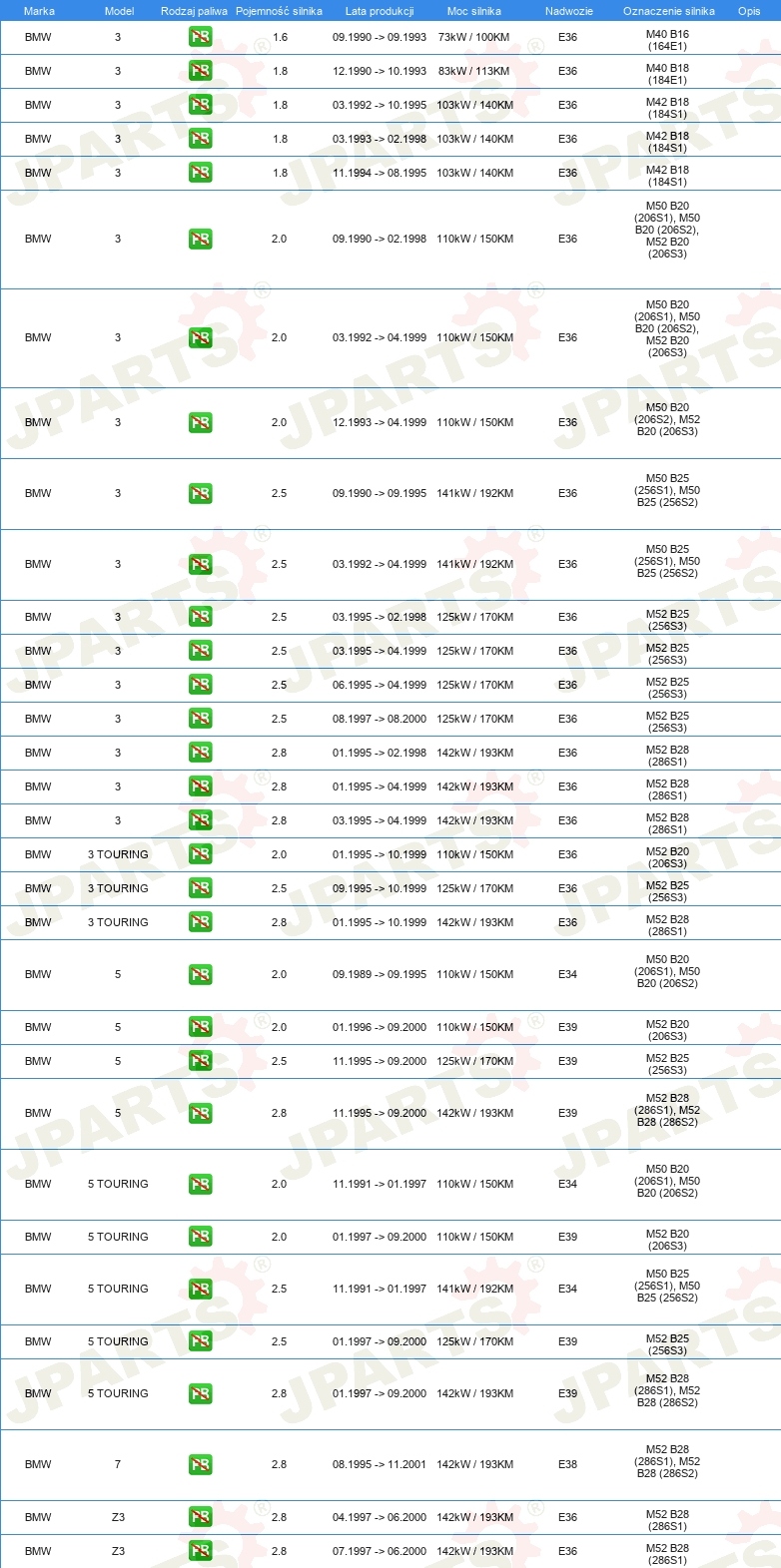Click the 01.1996 -> 09.2000 production years cell
This screenshot has height=1568, width=781.
(380, 1027)
